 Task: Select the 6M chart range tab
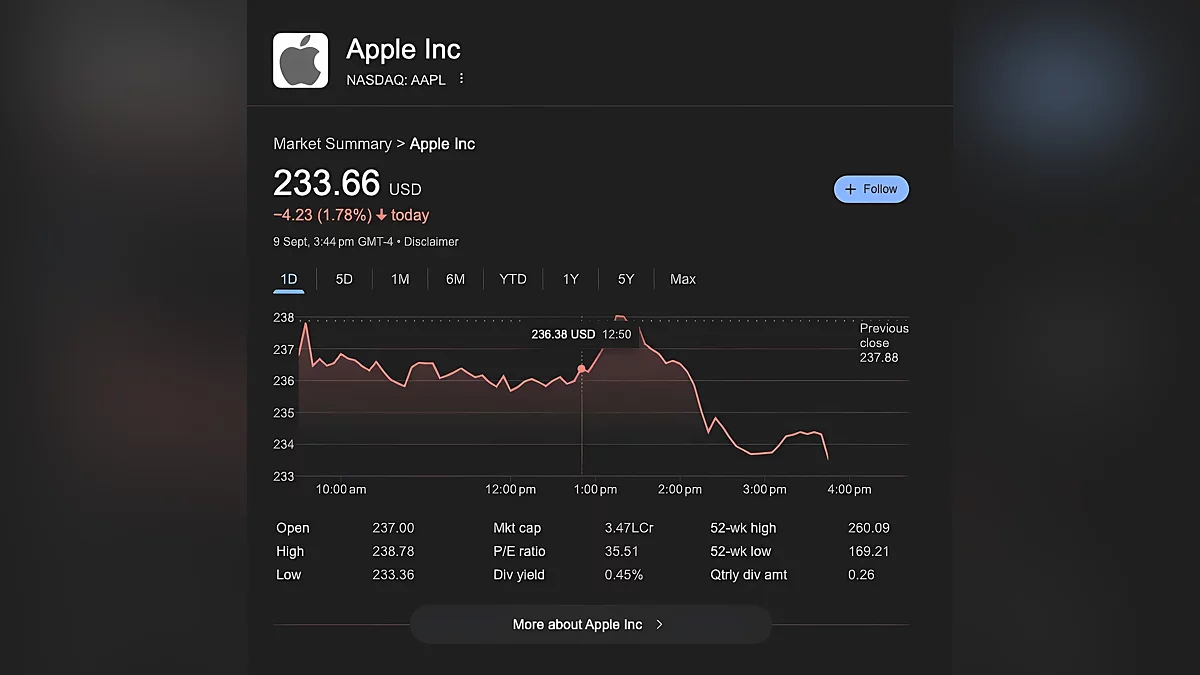point(455,279)
